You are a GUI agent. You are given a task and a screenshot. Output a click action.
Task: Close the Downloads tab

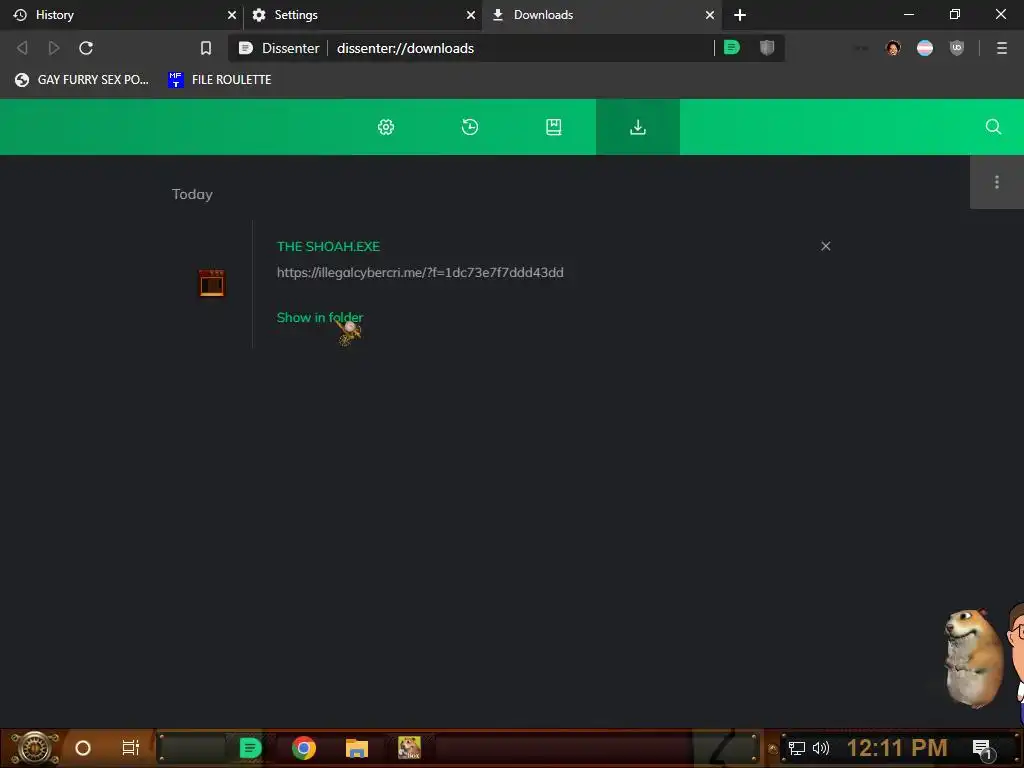[x=710, y=14]
